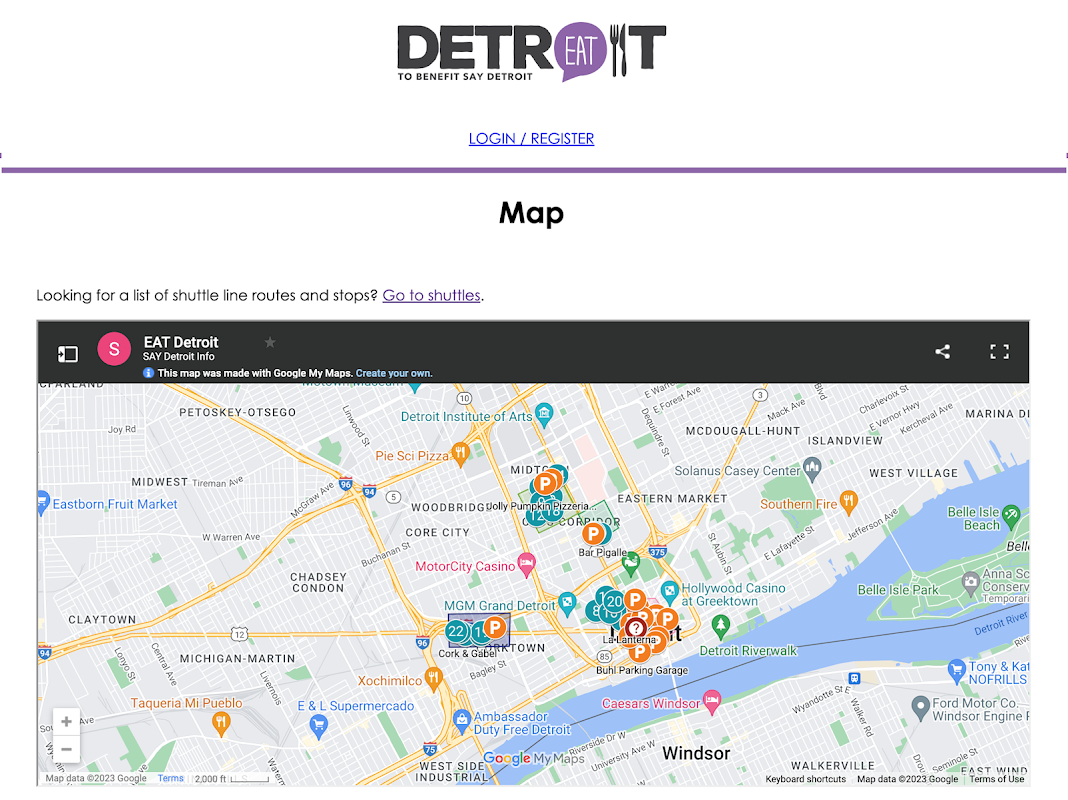Viewport: 1068px width, 800px height.
Task: Open the LOGIN / REGISTER link
Action: tap(531, 138)
